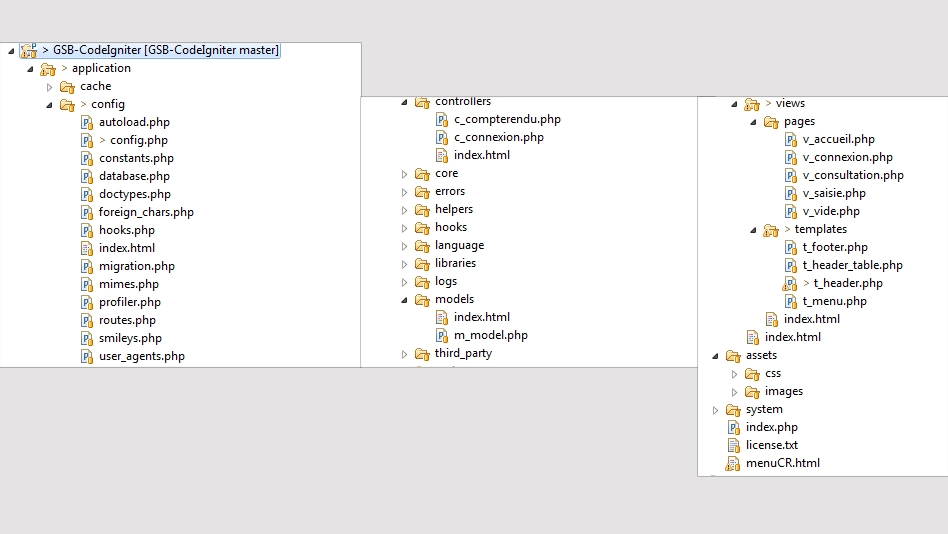
Task: Collapse the views folder
Action: tap(734, 104)
